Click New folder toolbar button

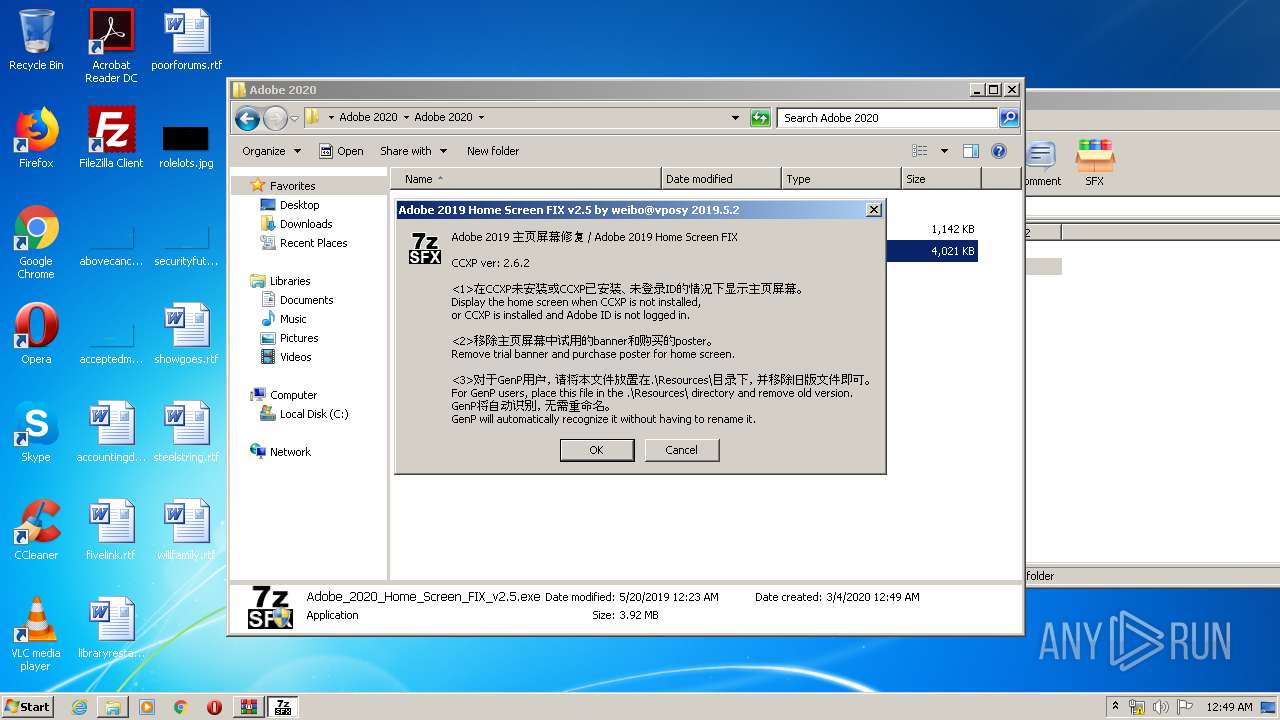[x=493, y=151]
